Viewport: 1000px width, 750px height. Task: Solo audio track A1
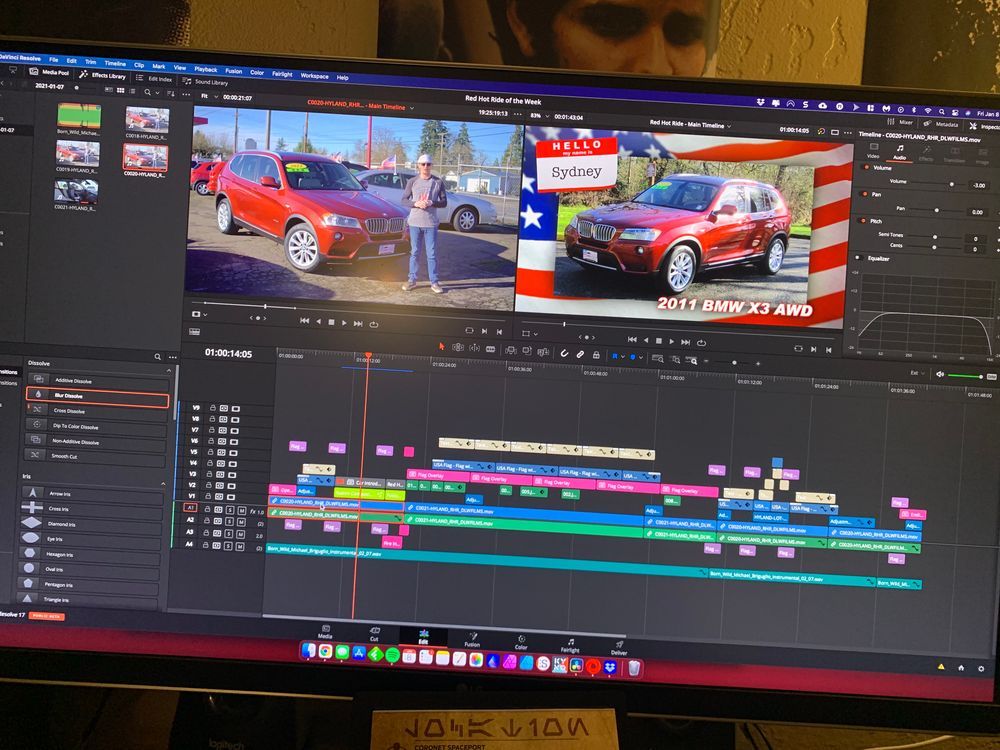[x=231, y=510]
